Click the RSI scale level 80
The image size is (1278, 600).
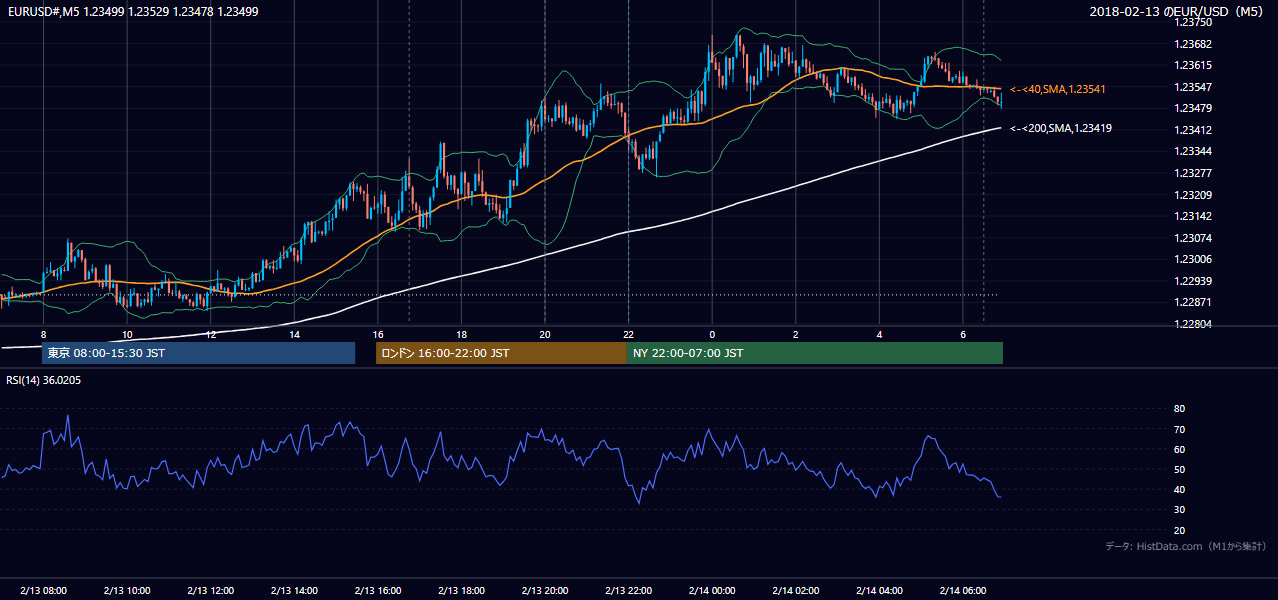(1179, 409)
